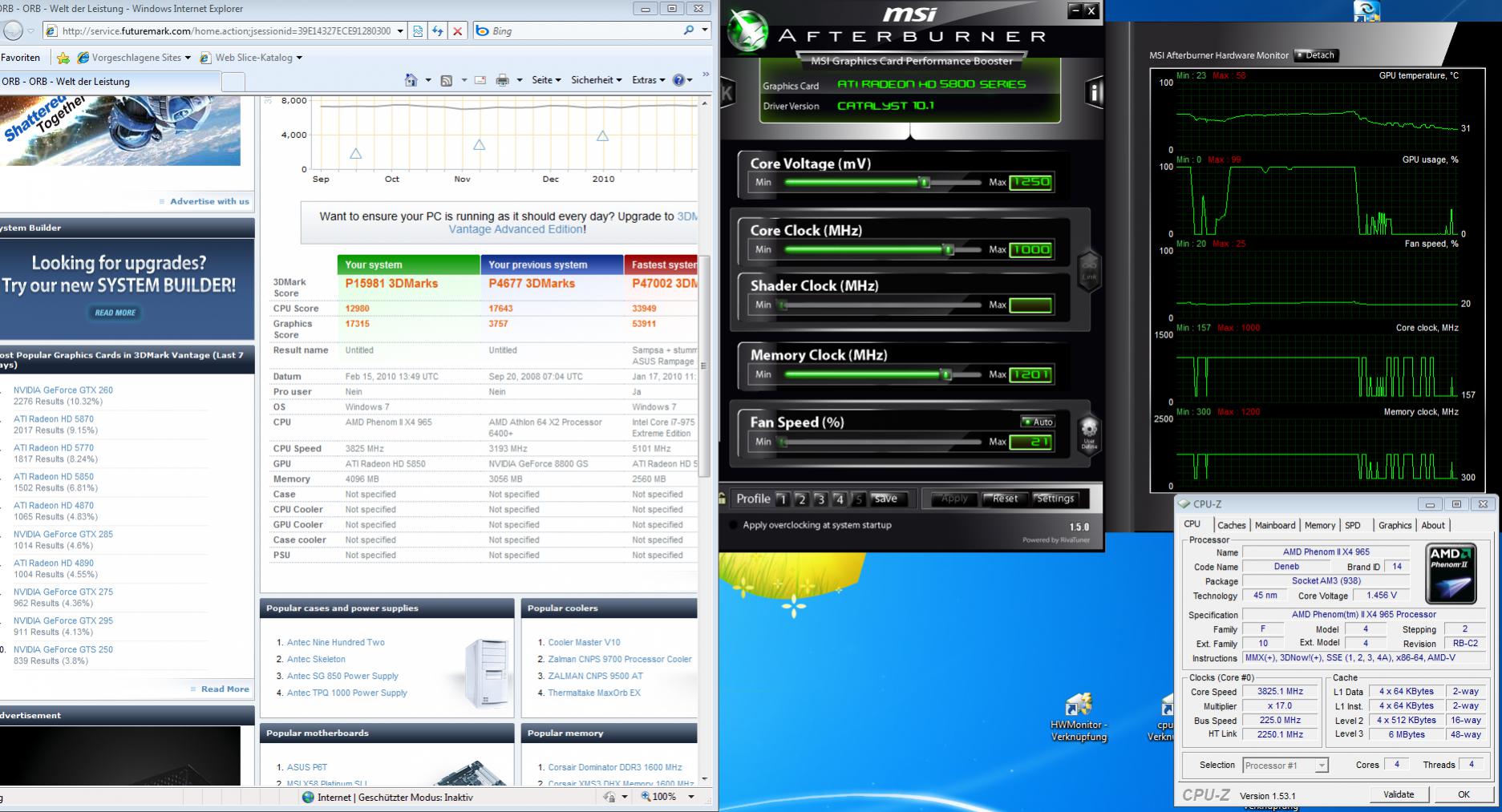
Task: Select Afterburner profile slot 4
Action: click(x=840, y=499)
